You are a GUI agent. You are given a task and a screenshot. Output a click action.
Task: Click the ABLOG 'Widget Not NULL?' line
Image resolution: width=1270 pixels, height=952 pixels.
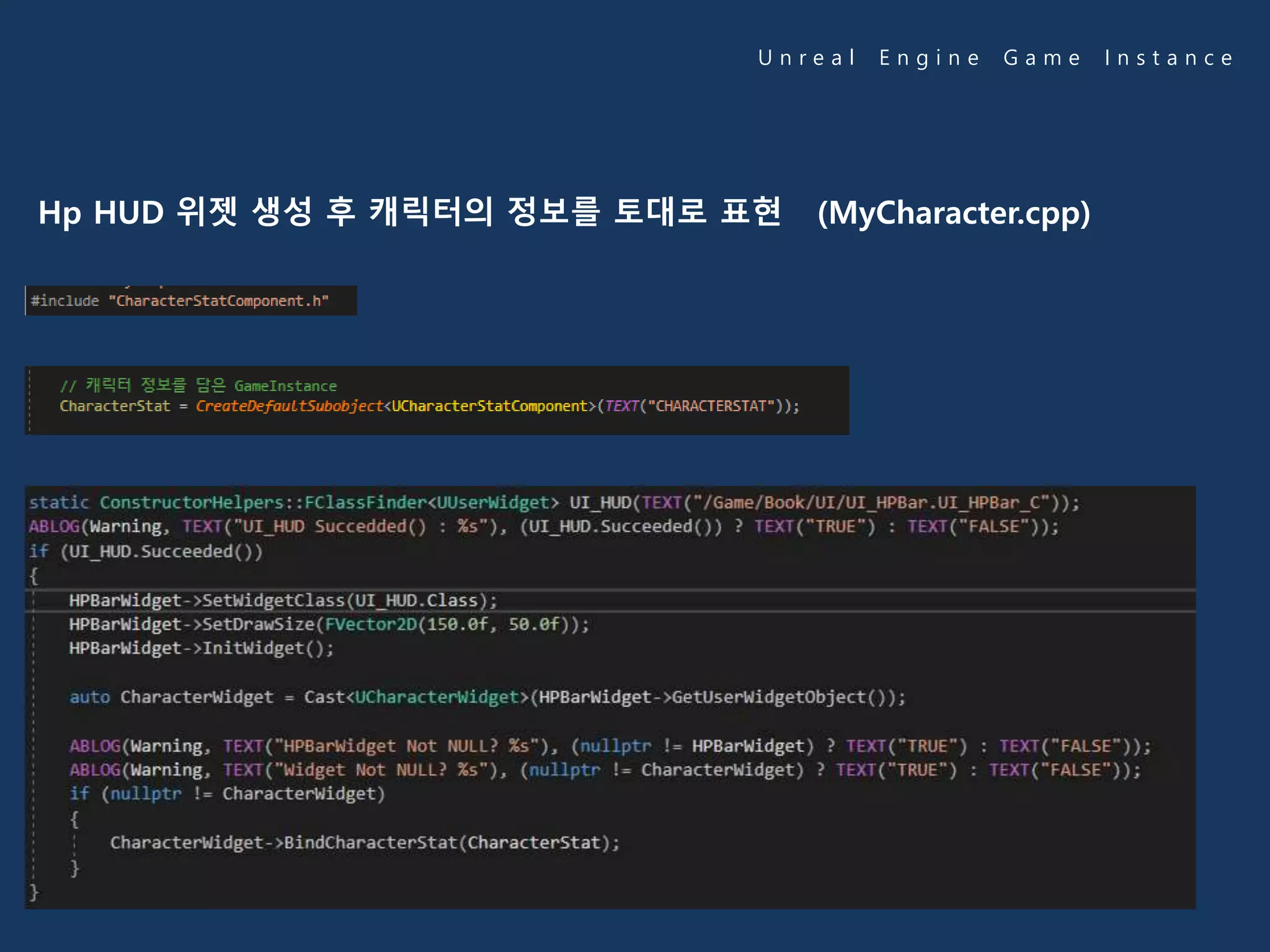click(605, 770)
